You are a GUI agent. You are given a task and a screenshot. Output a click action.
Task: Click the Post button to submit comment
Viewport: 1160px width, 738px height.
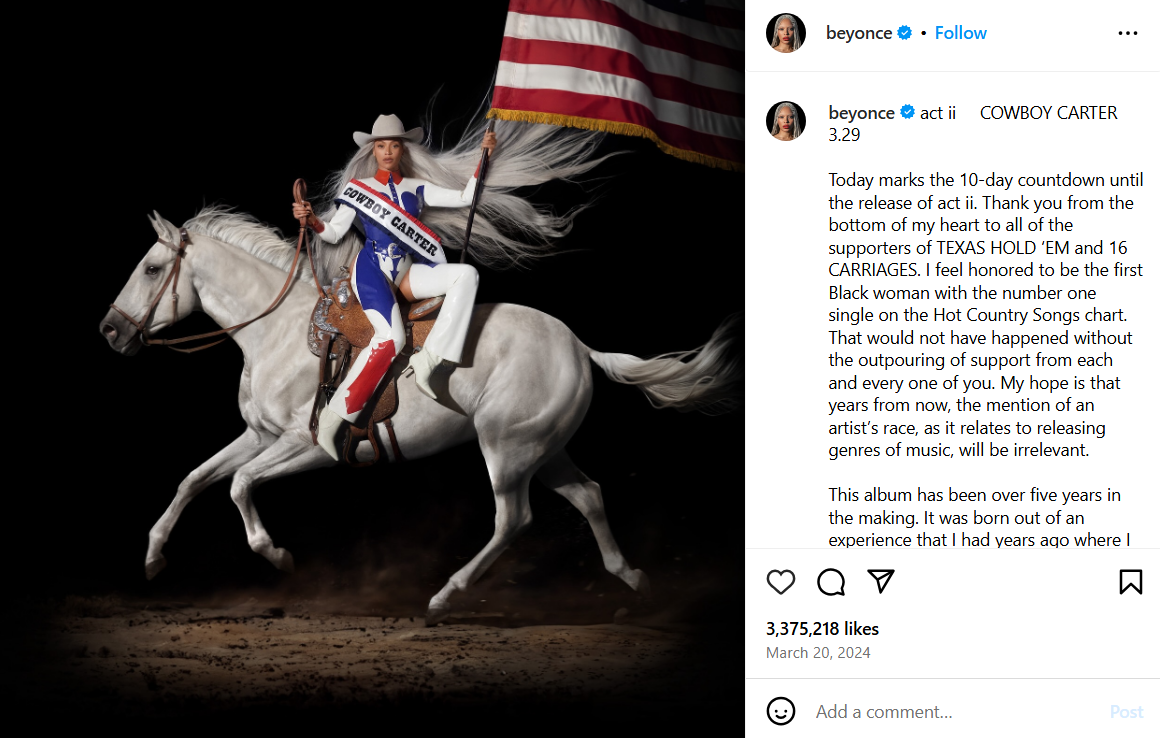click(x=1126, y=711)
